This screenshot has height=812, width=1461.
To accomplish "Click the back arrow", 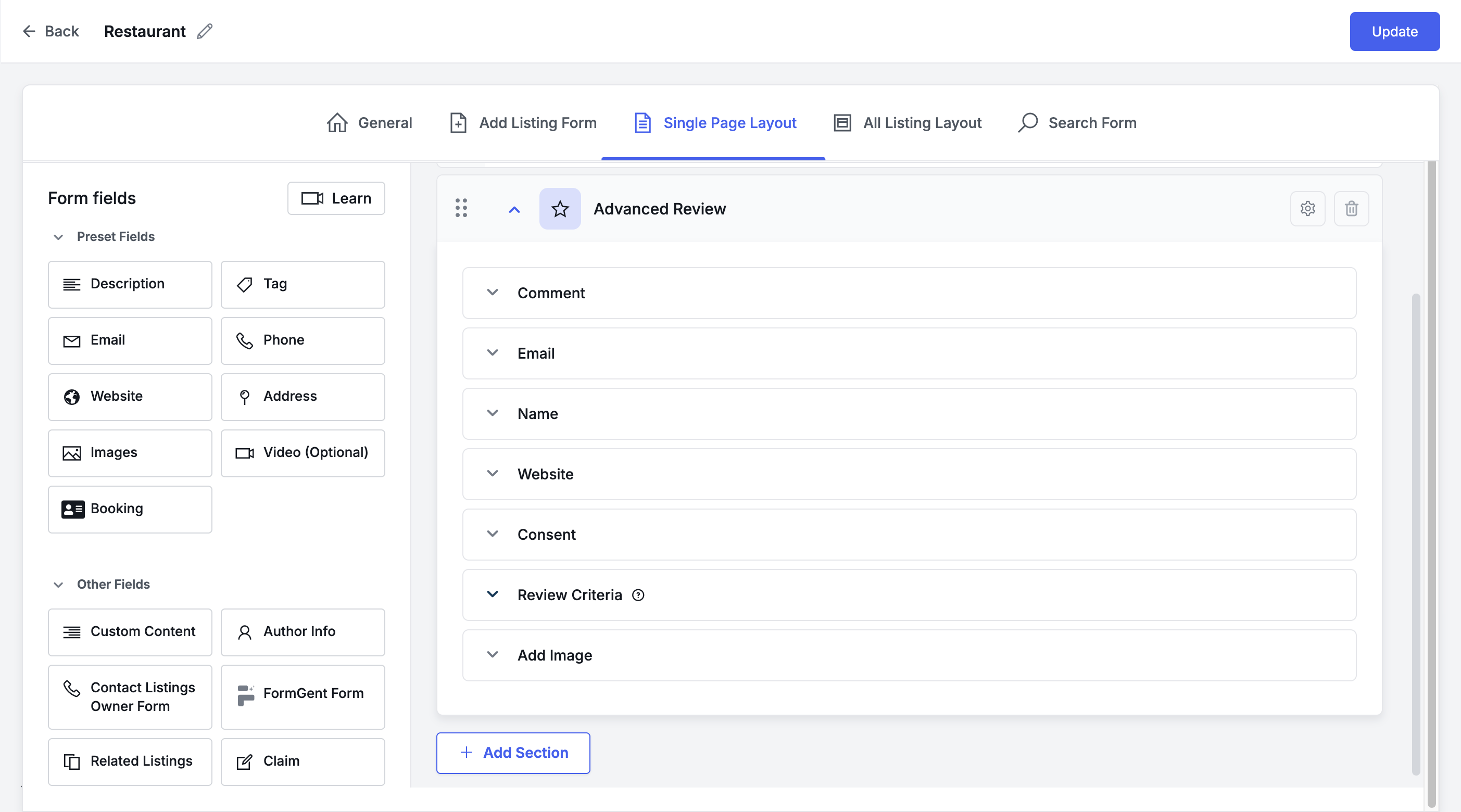I will pyautogui.click(x=28, y=31).
